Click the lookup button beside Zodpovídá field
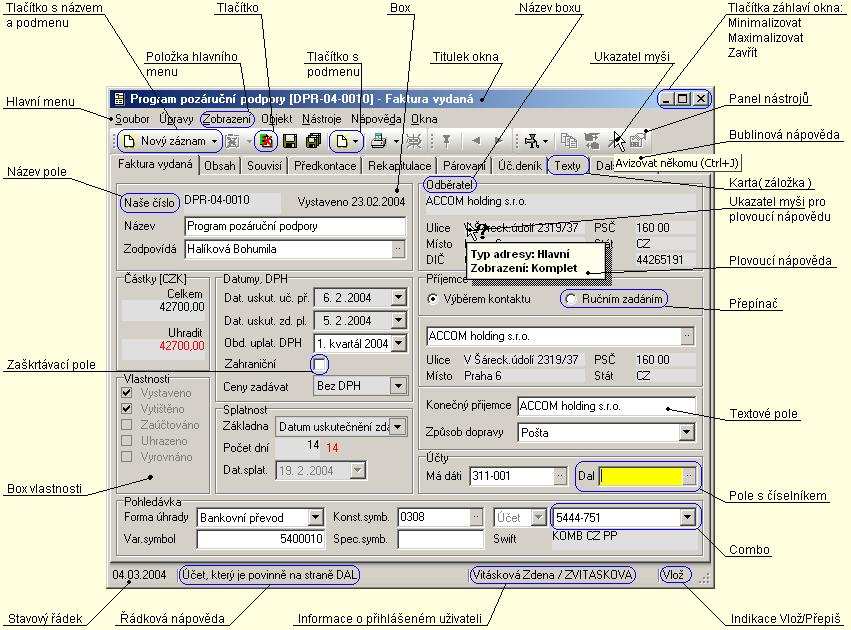 (x=398, y=249)
